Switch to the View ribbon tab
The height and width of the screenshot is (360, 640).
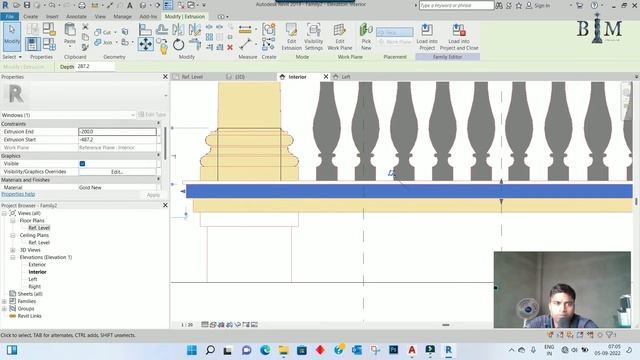click(x=100, y=17)
